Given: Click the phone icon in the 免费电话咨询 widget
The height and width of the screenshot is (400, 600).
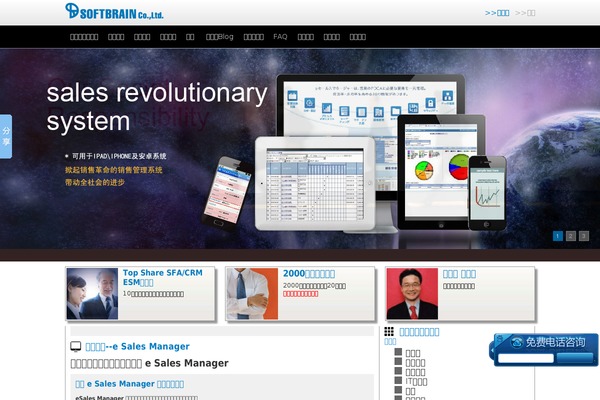Looking at the screenshot, I should 517,342.
